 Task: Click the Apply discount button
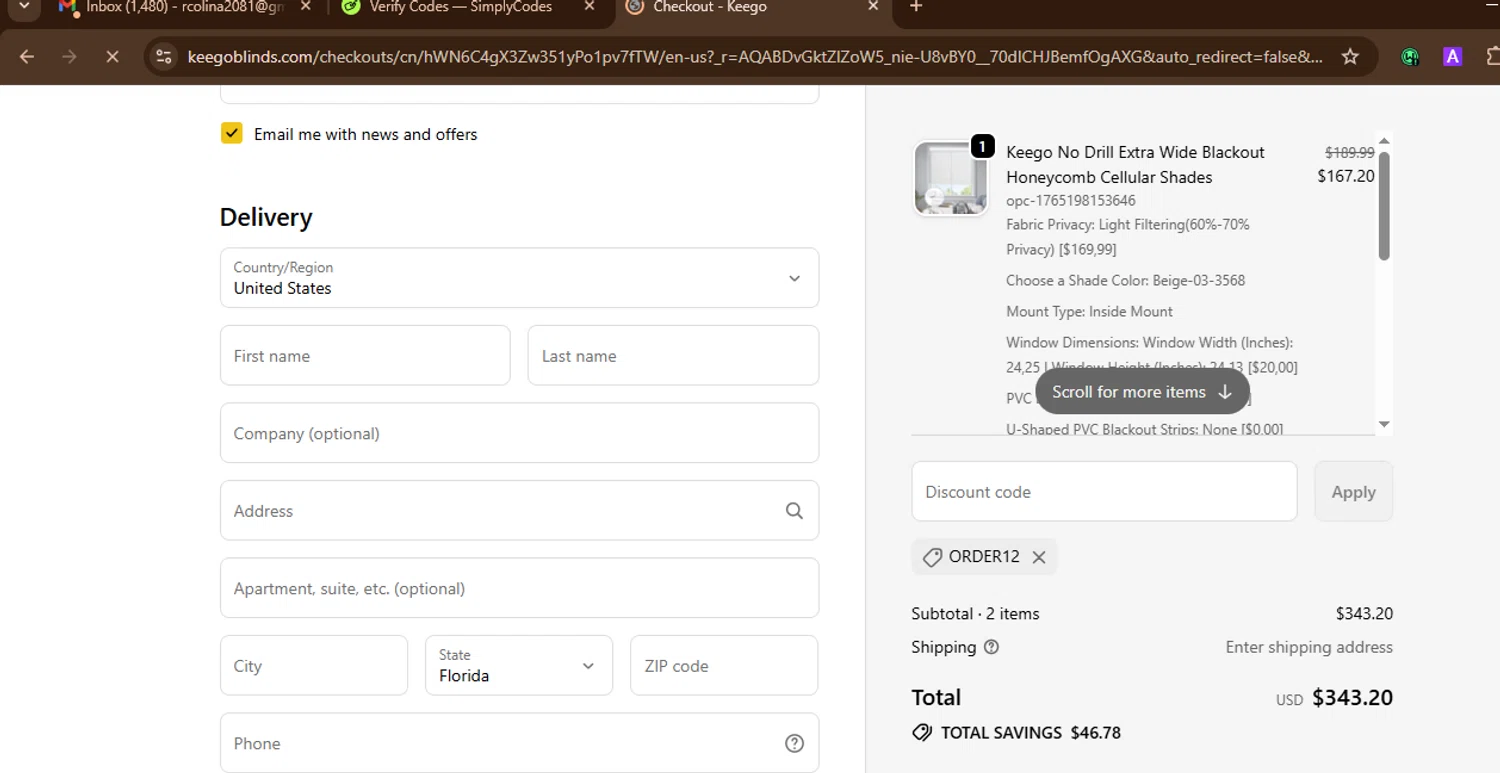1353,491
